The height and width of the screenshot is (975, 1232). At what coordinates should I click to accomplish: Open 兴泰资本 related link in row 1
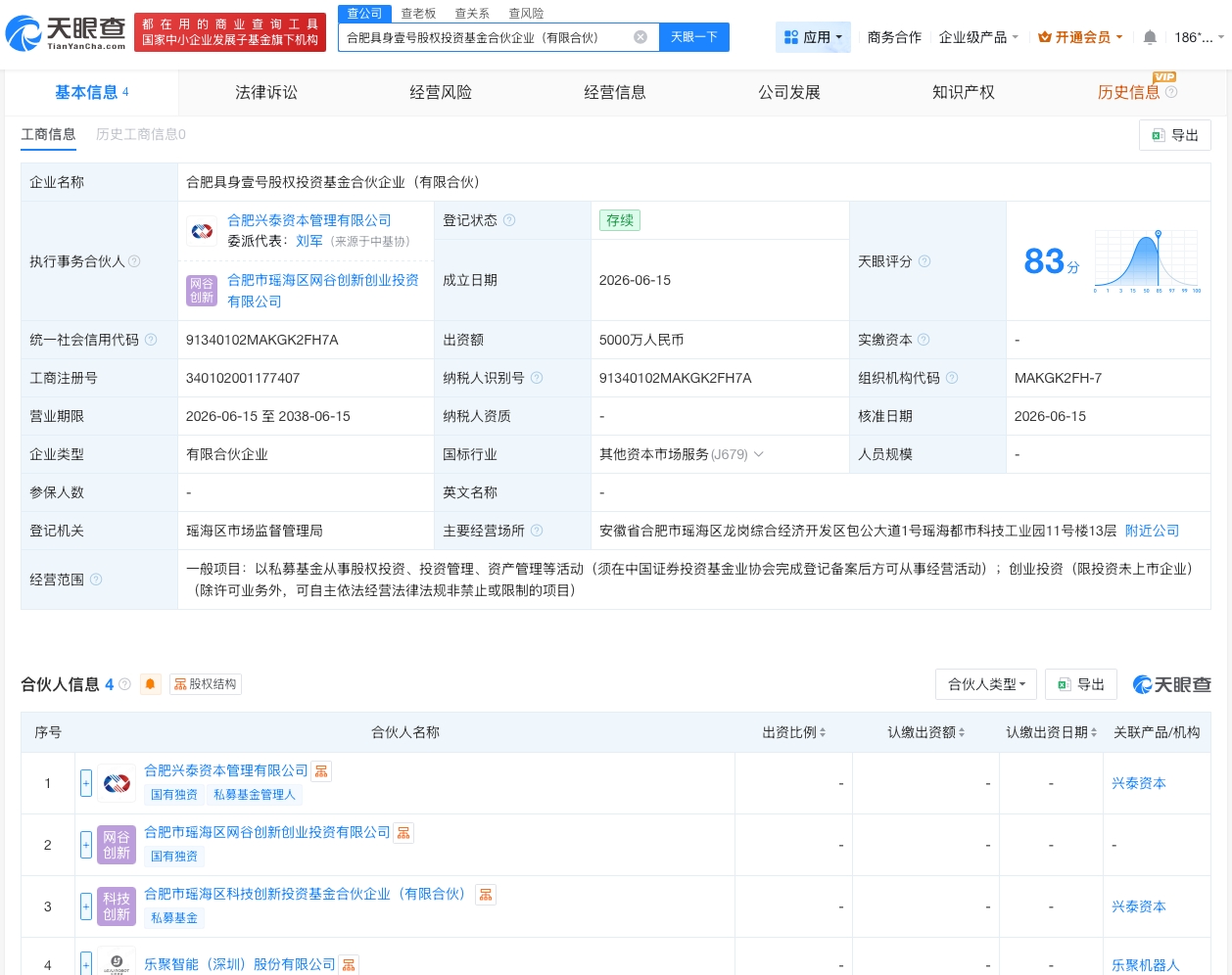pyautogui.click(x=1139, y=783)
